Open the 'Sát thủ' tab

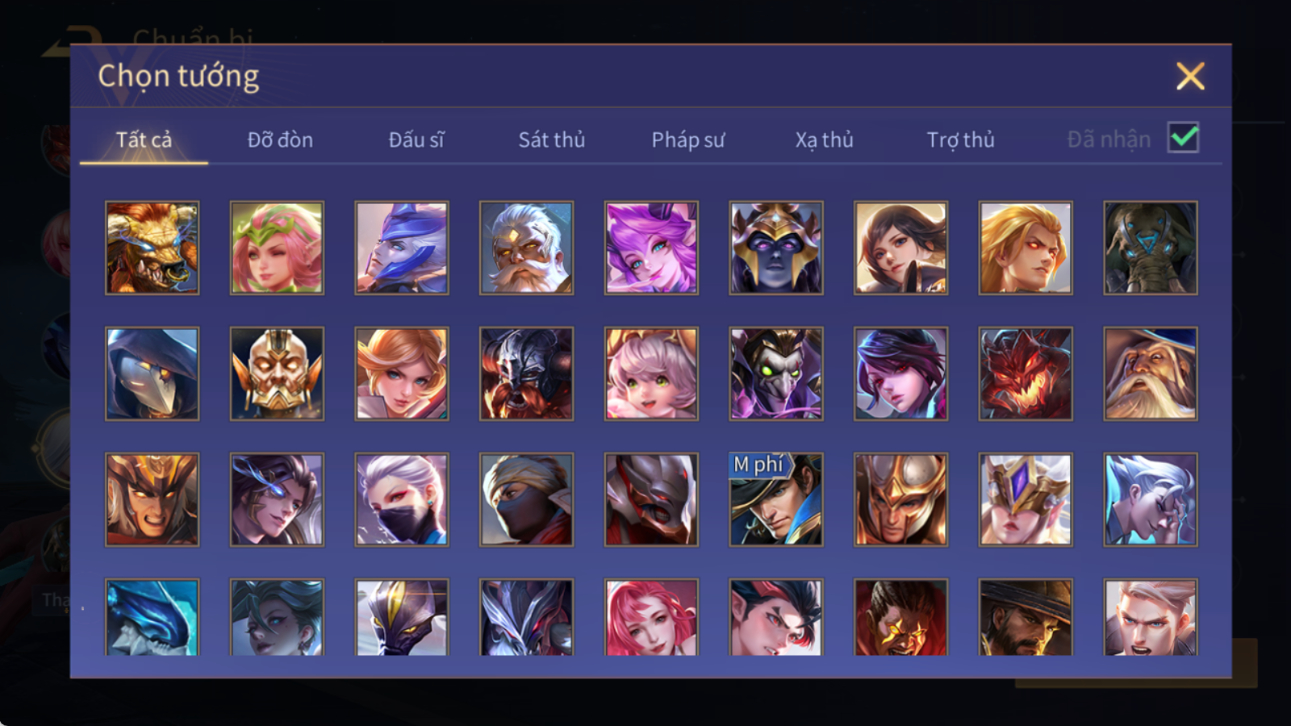click(551, 140)
